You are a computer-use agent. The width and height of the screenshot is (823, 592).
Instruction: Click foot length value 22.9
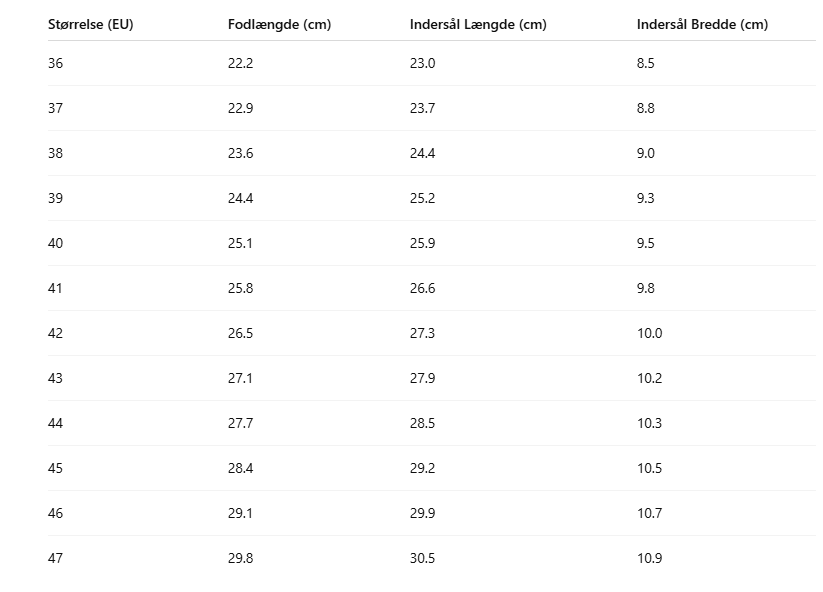(240, 108)
